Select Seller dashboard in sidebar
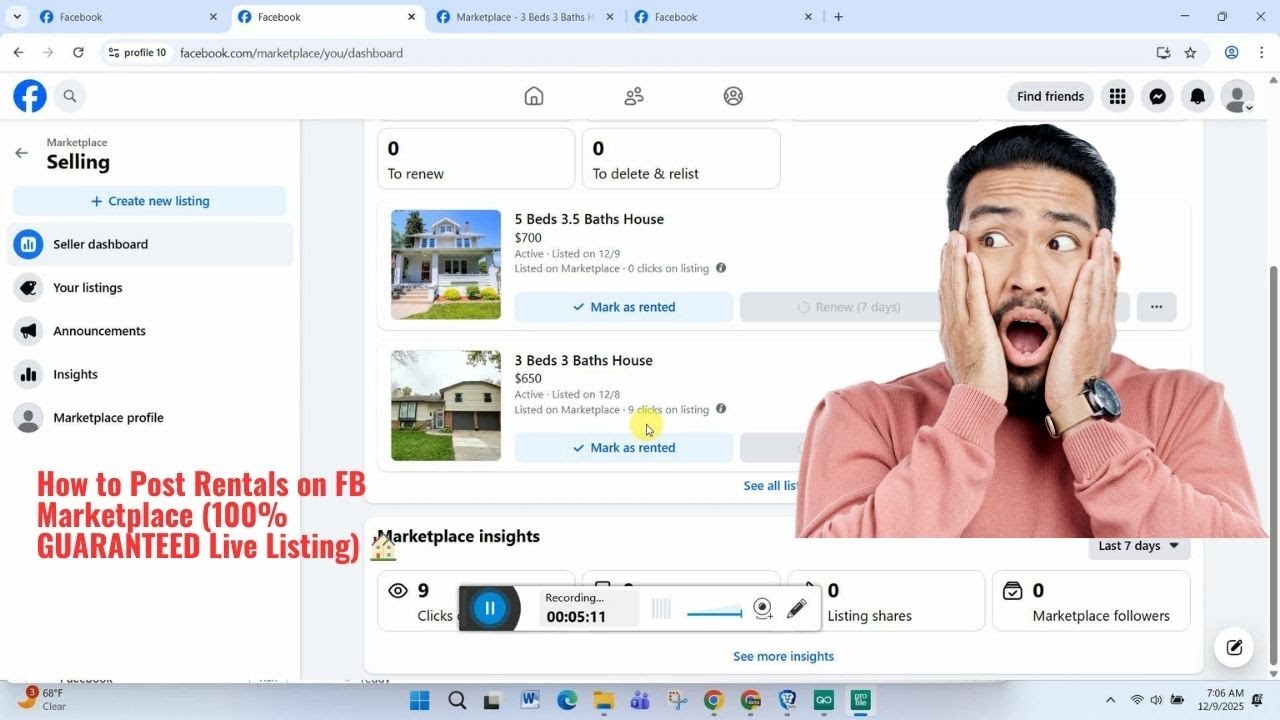 tap(150, 244)
